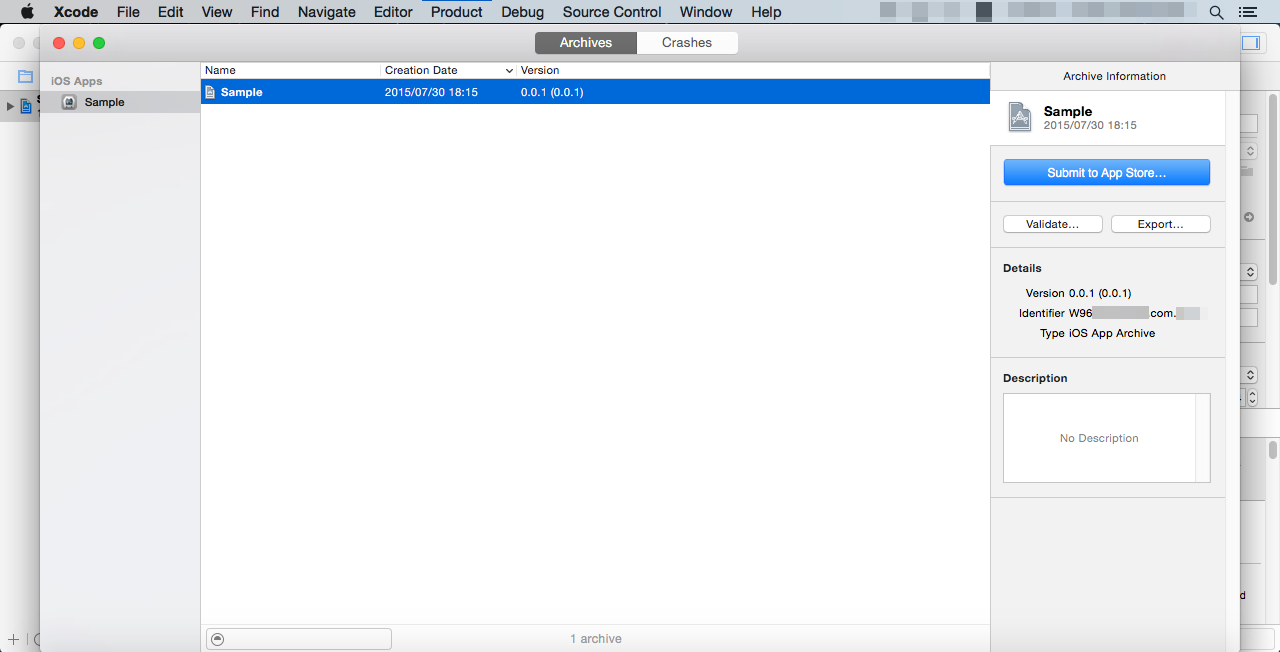Click the archive icon in Archive Information
Viewport: 1280px width, 652px height.
pyautogui.click(x=1020, y=117)
